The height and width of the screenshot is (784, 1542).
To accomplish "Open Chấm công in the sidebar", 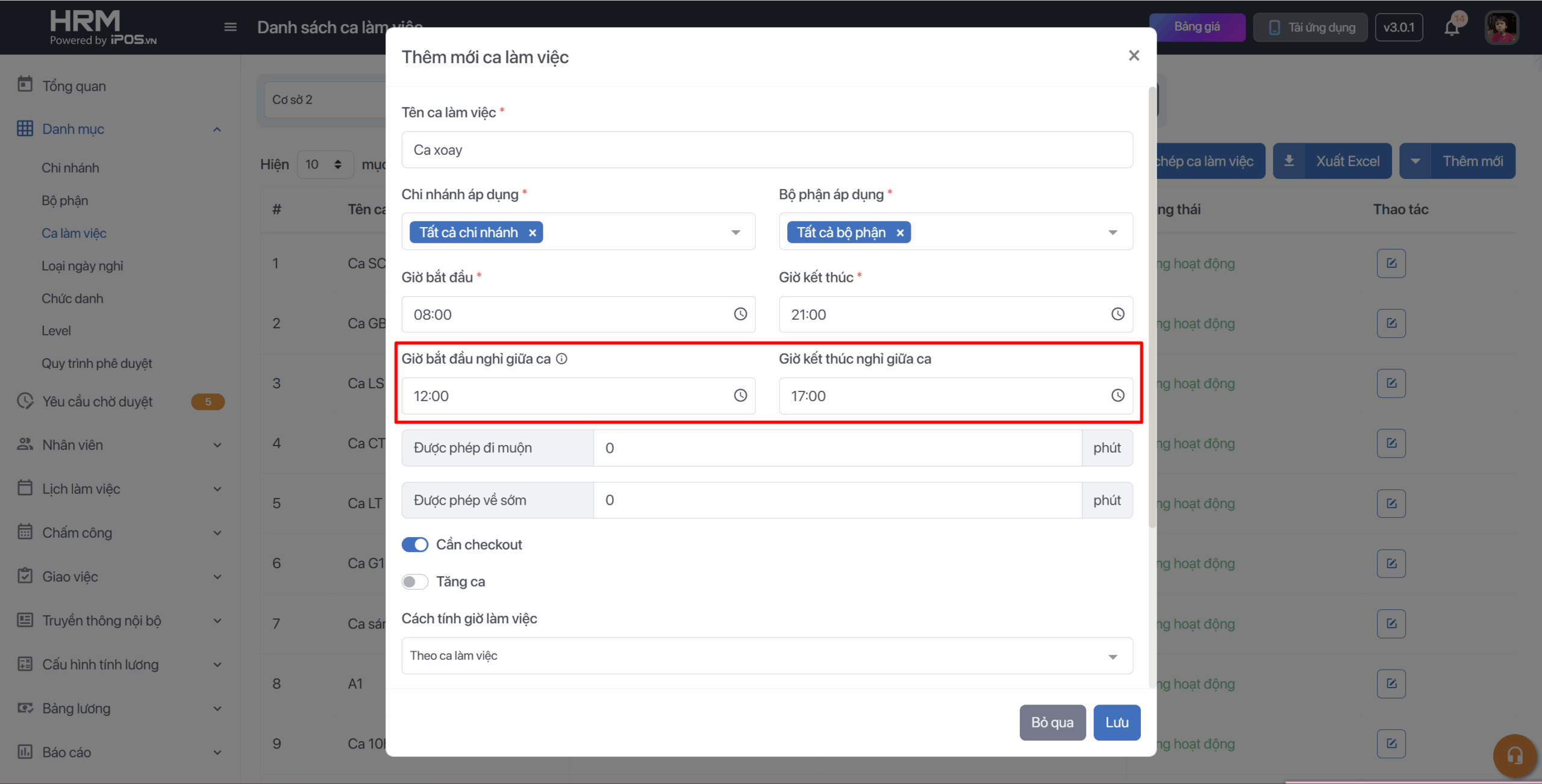I will tap(77, 532).
